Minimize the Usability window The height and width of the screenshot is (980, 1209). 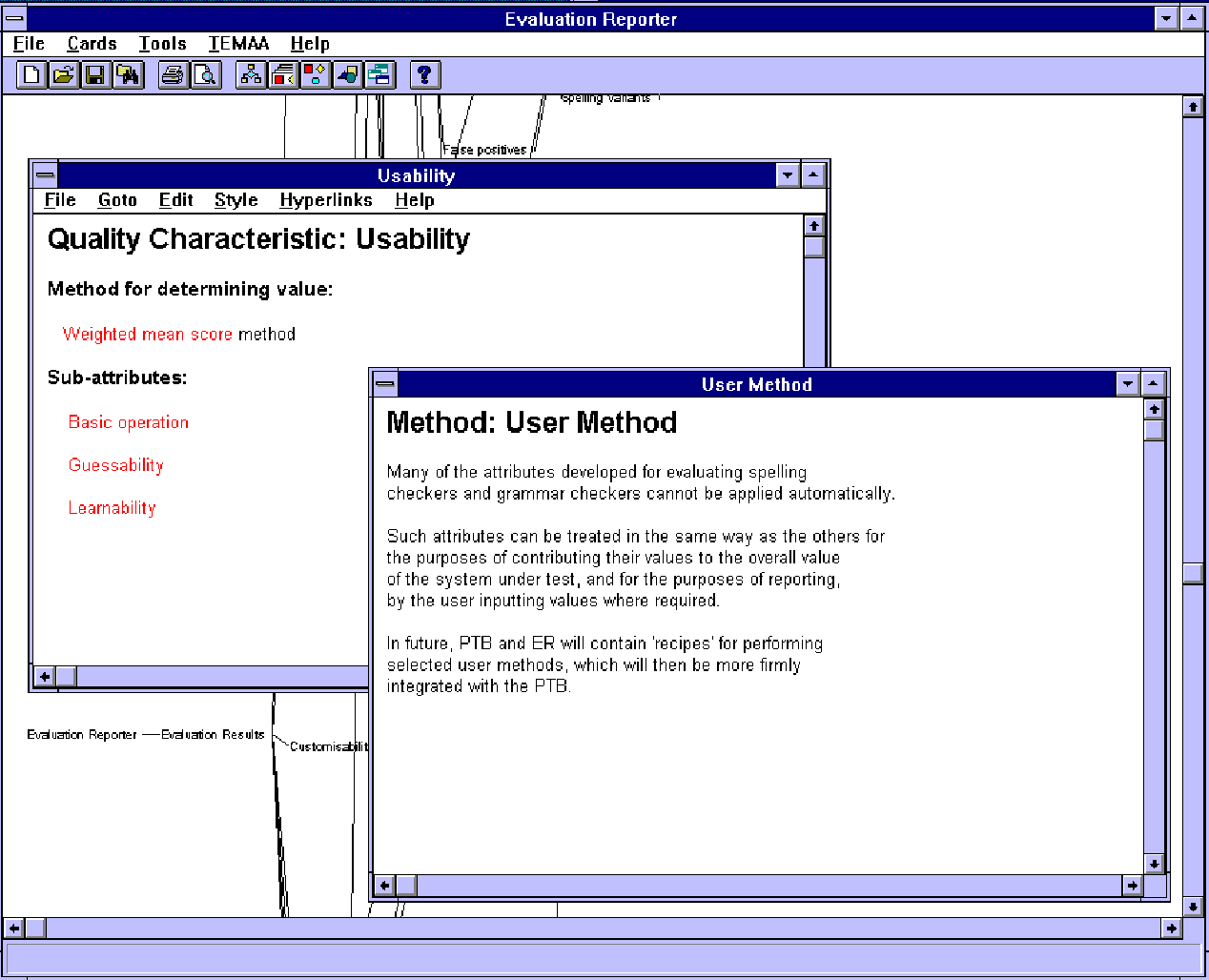[788, 175]
